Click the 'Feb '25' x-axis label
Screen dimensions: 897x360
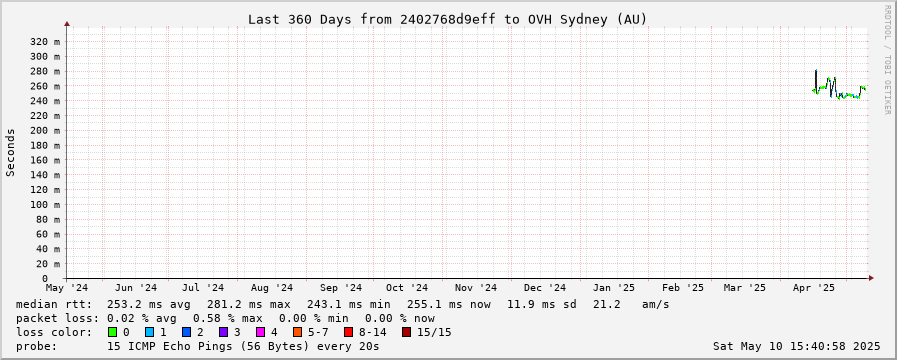click(x=682, y=287)
